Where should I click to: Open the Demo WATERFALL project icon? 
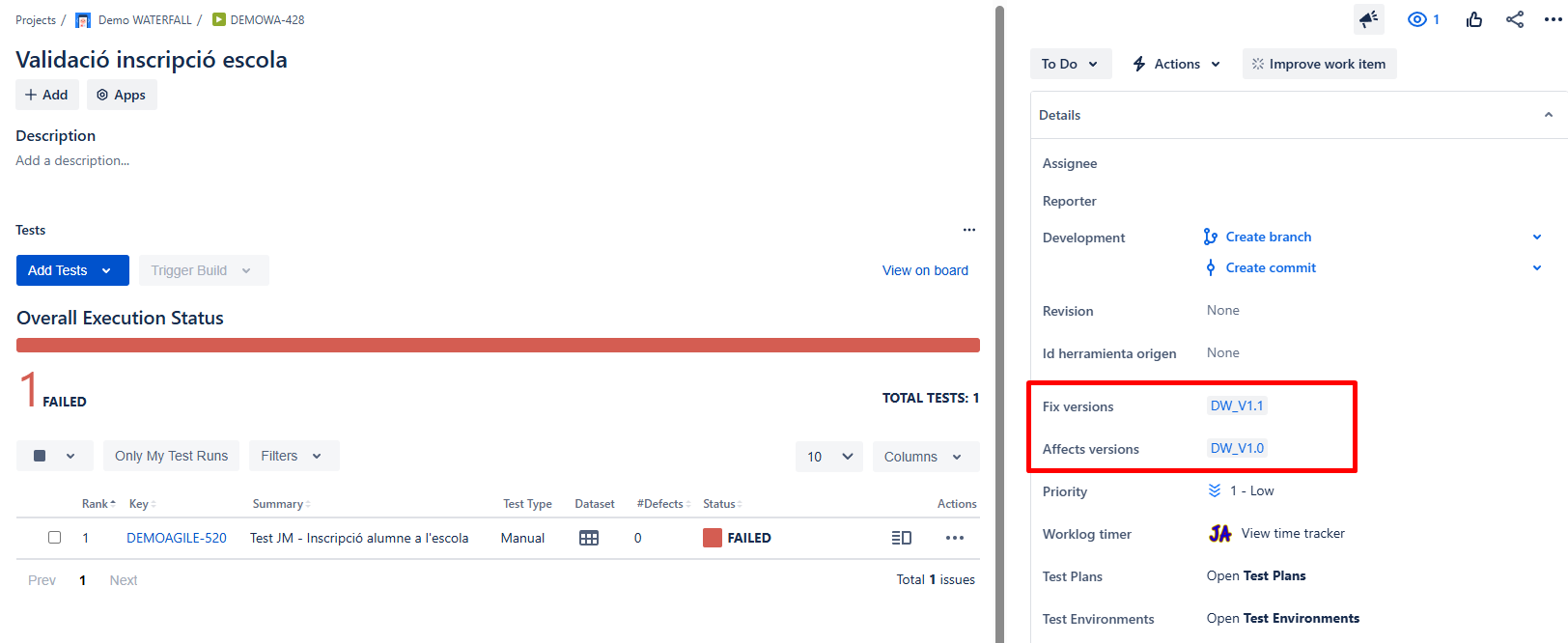(x=83, y=20)
